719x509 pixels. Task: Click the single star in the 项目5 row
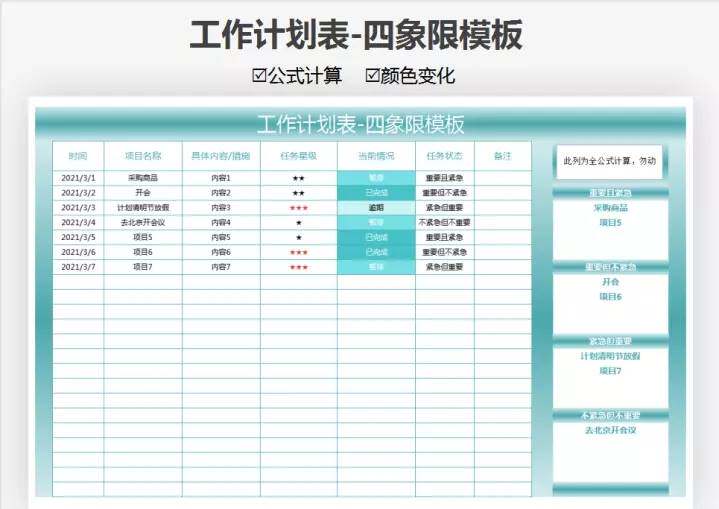pos(299,238)
